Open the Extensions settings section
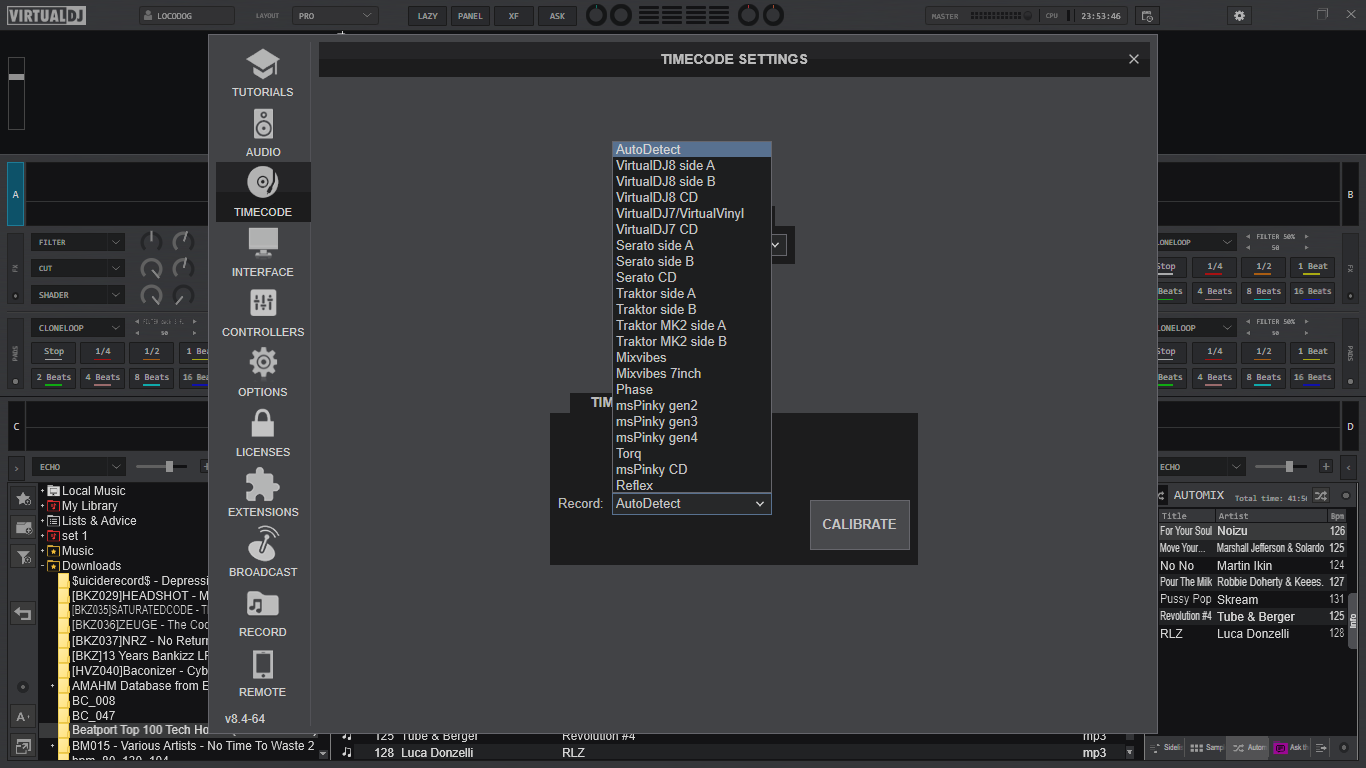Screen dimensions: 1366x768 [x=263, y=492]
